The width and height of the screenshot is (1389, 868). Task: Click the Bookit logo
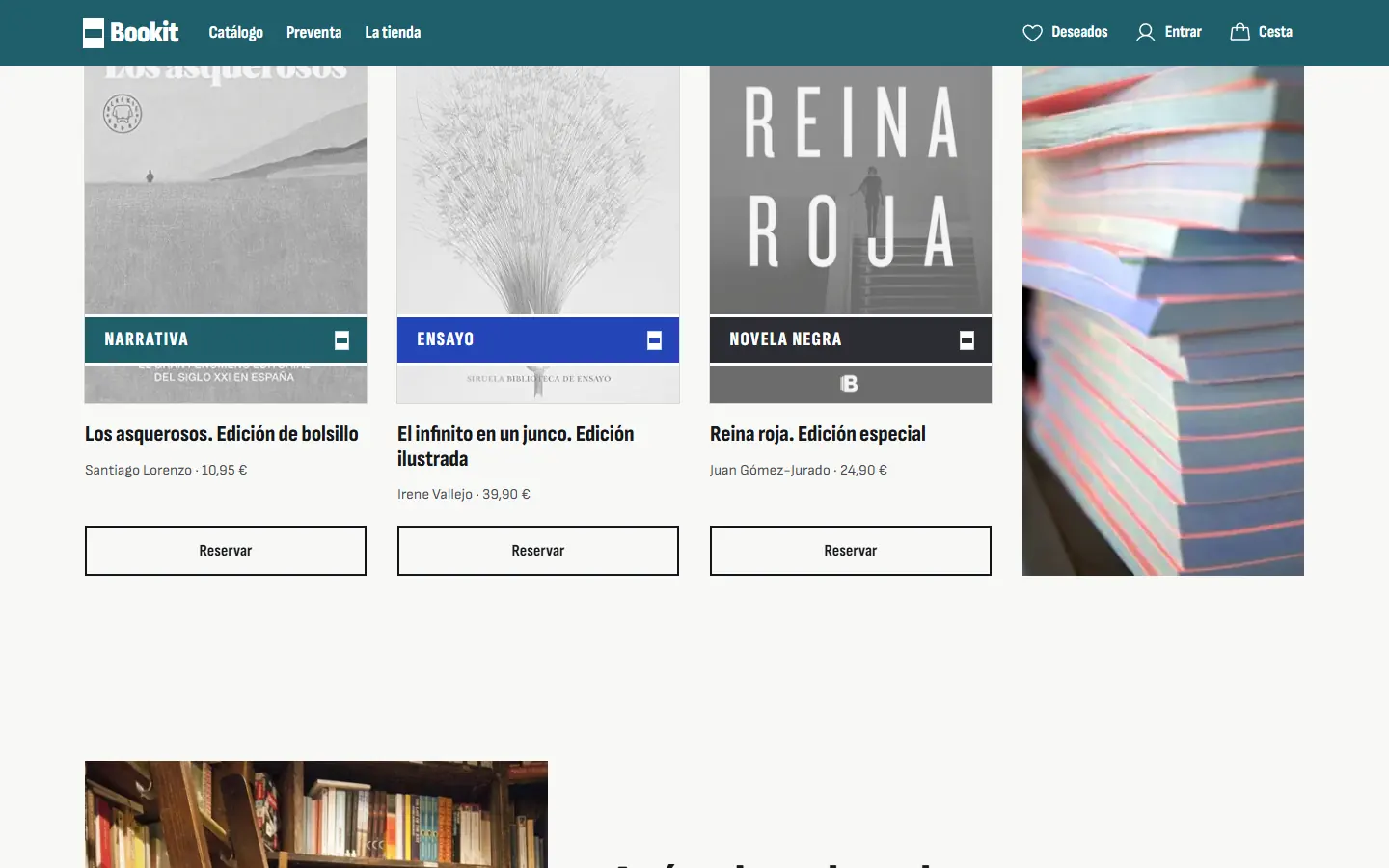[130, 32]
